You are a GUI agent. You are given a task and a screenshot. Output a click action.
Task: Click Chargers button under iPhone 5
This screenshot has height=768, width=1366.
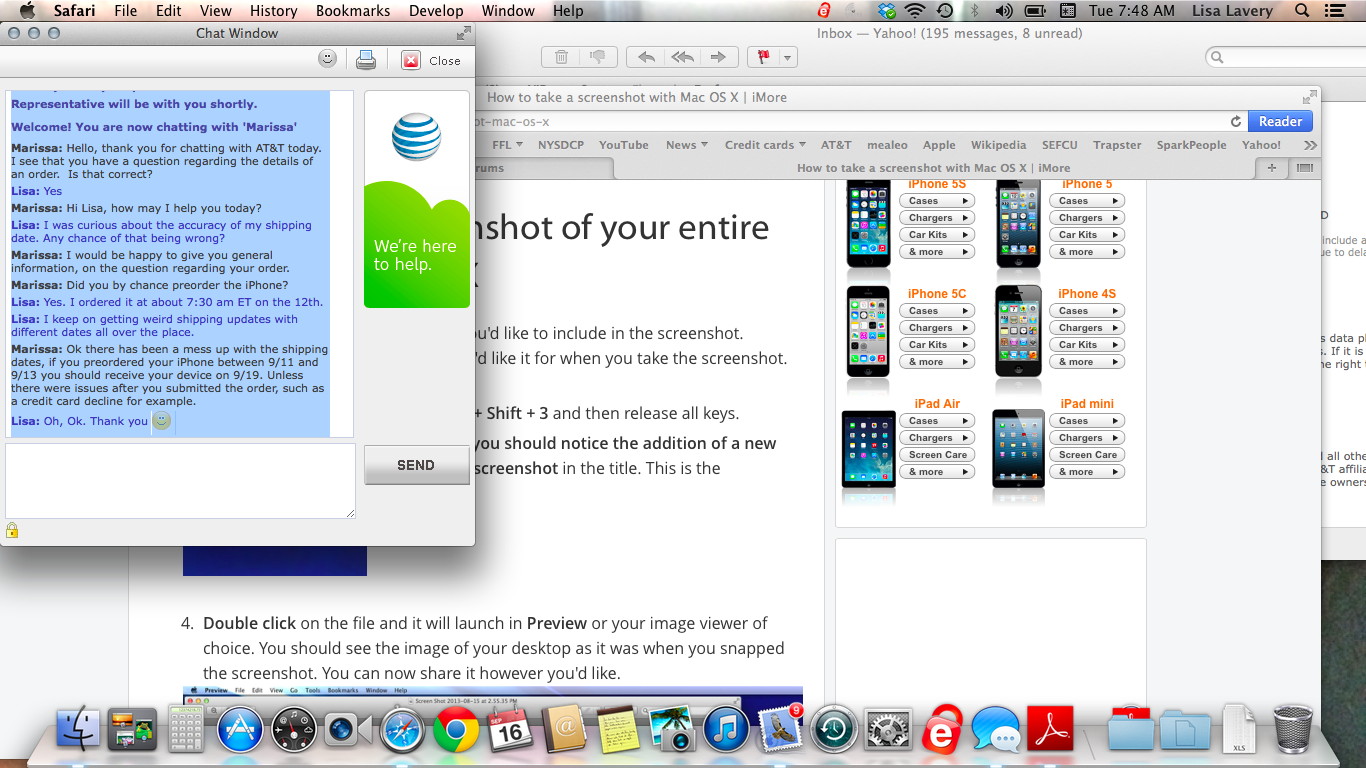[1087, 218]
